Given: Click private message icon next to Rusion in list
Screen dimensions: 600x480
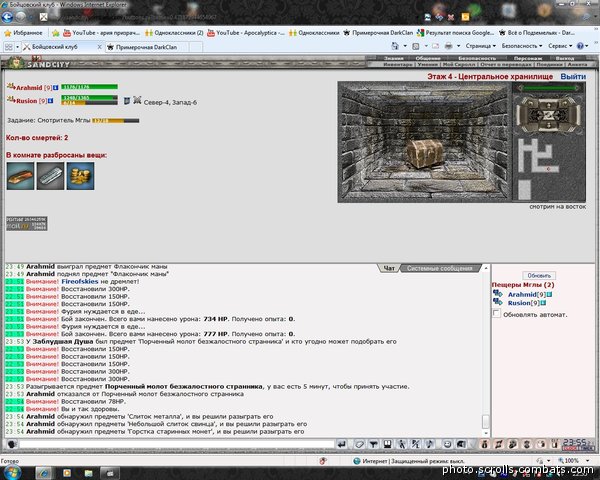Looking at the screenshot, I should 497,302.
